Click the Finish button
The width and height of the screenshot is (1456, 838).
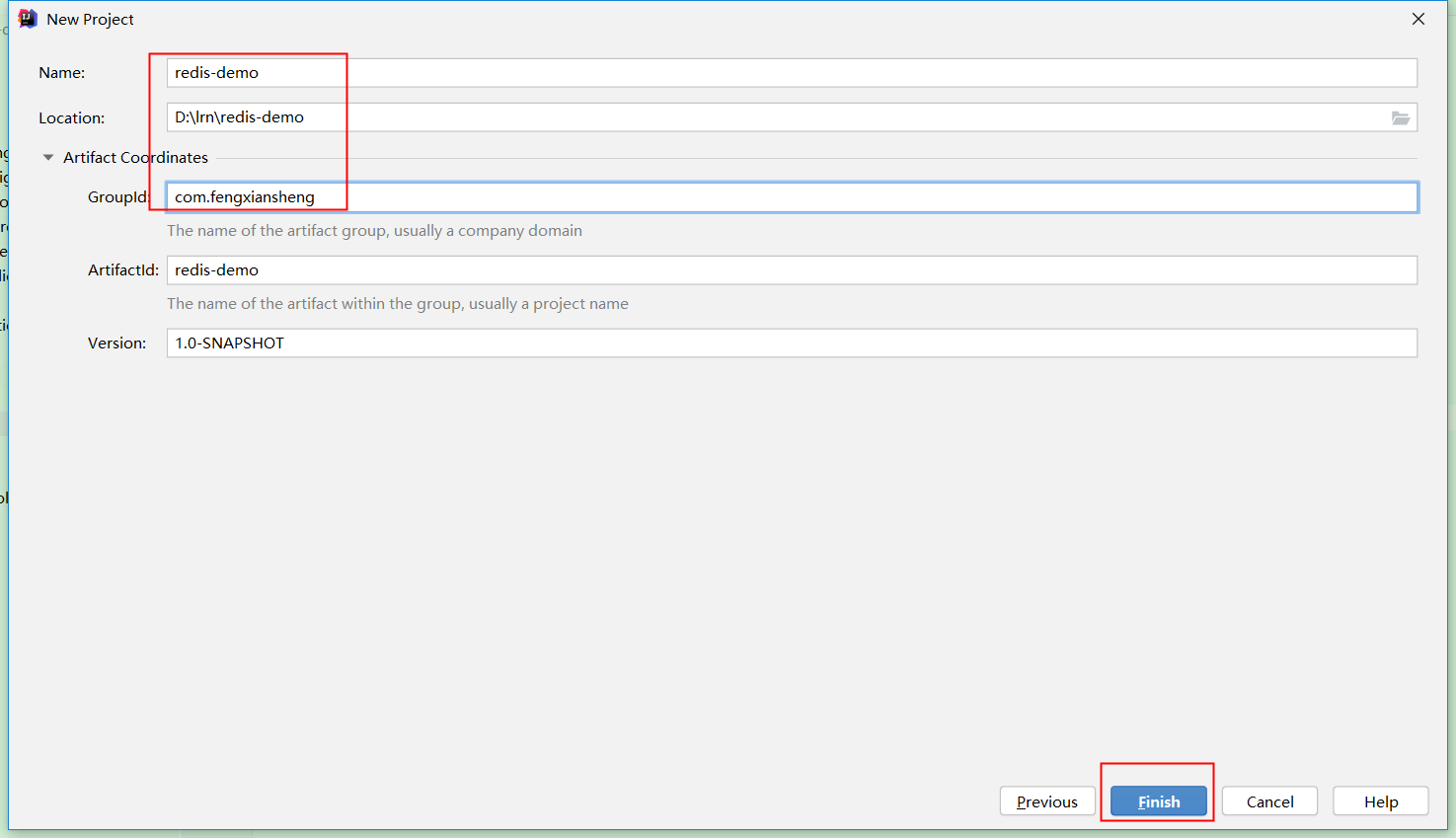click(1159, 801)
